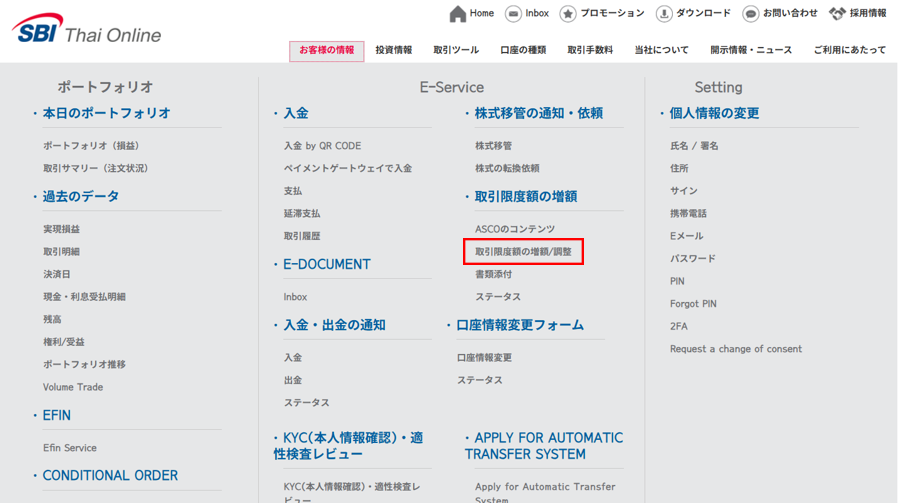The width and height of the screenshot is (899, 503).
Task: Open 携帯電話 setting
Action: coord(689,213)
